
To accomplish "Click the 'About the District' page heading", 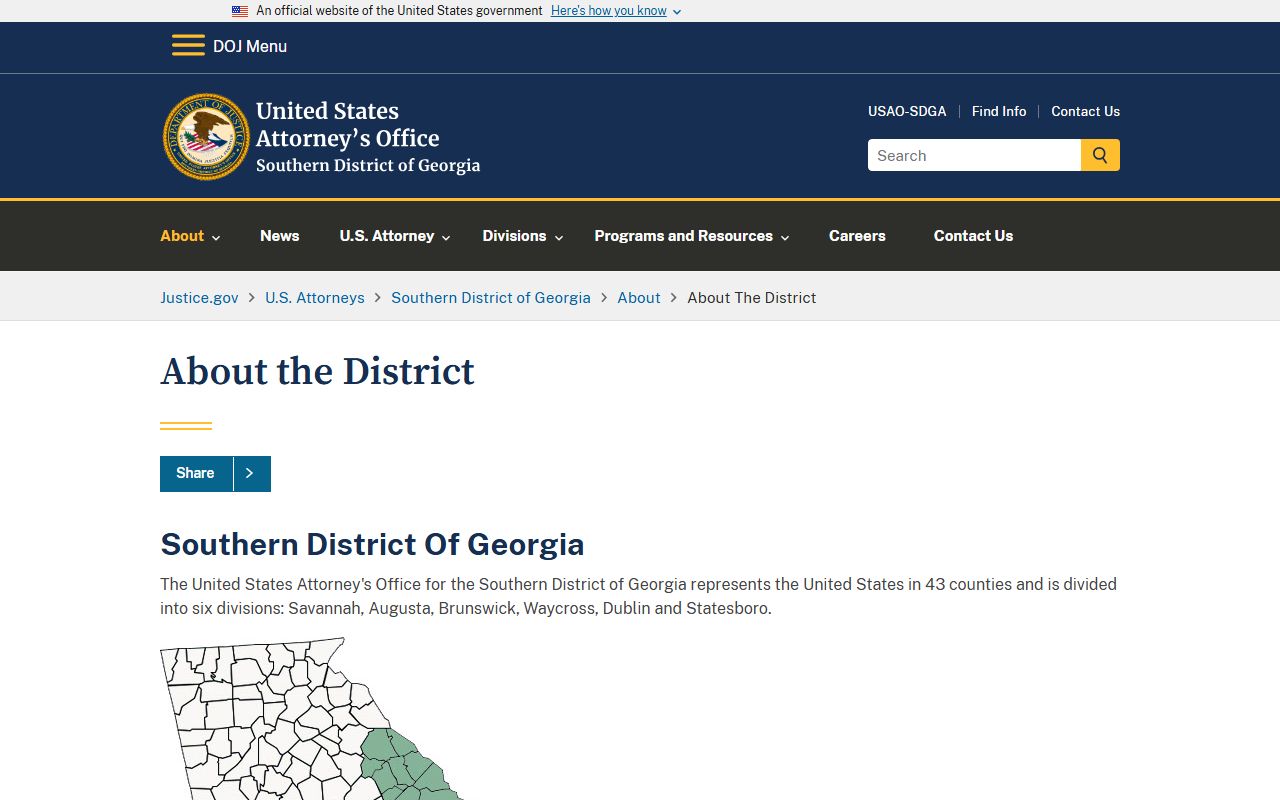I will click(317, 371).
